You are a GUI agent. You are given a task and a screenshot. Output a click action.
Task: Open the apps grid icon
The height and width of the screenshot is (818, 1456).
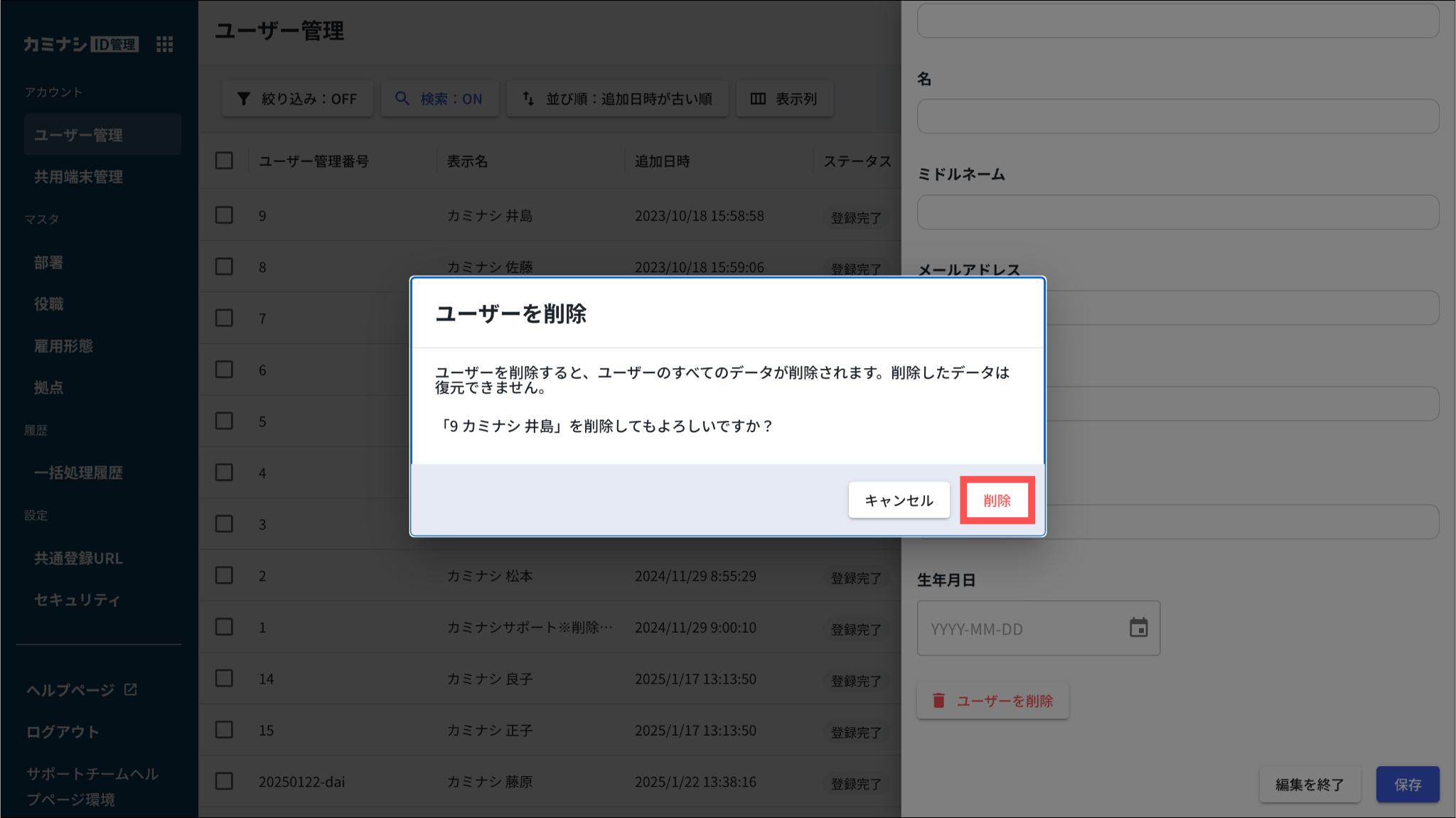pyautogui.click(x=164, y=44)
